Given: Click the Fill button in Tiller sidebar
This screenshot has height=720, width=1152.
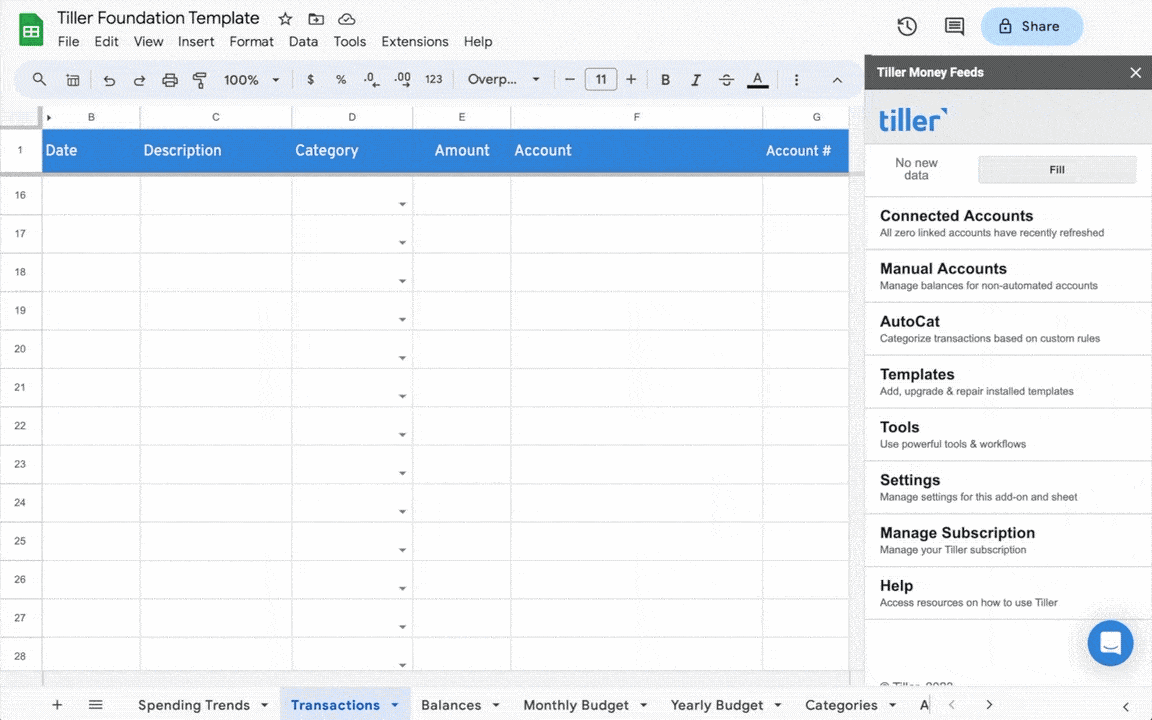Looking at the screenshot, I should tap(1056, 170).
